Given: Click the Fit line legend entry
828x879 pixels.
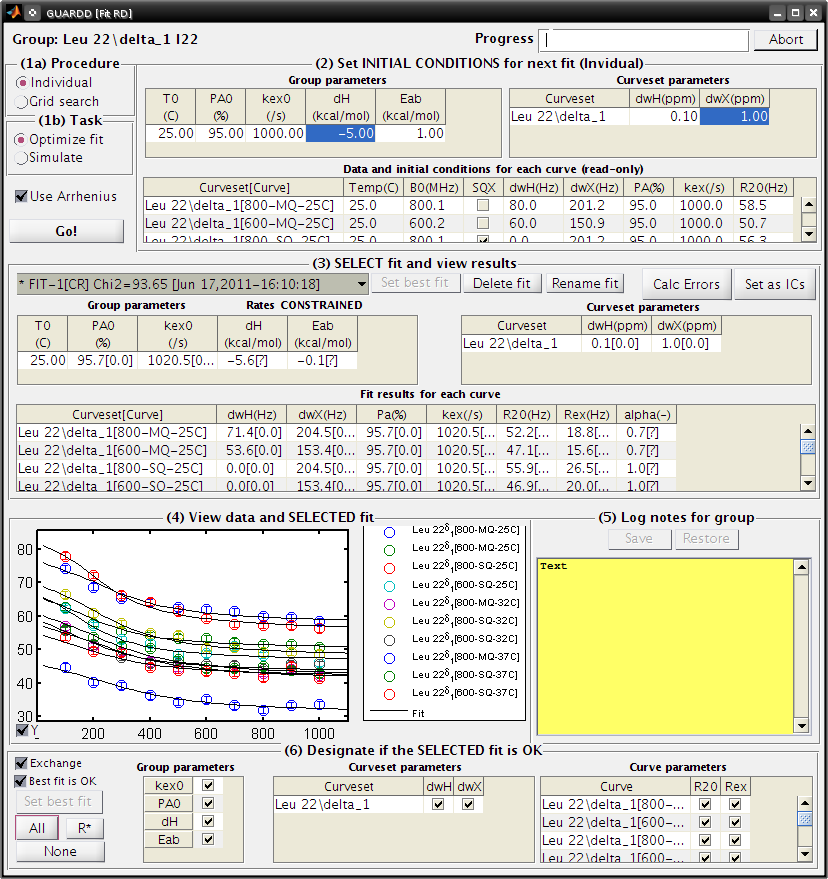Looking at the screenshot, I should coord(397,713).
